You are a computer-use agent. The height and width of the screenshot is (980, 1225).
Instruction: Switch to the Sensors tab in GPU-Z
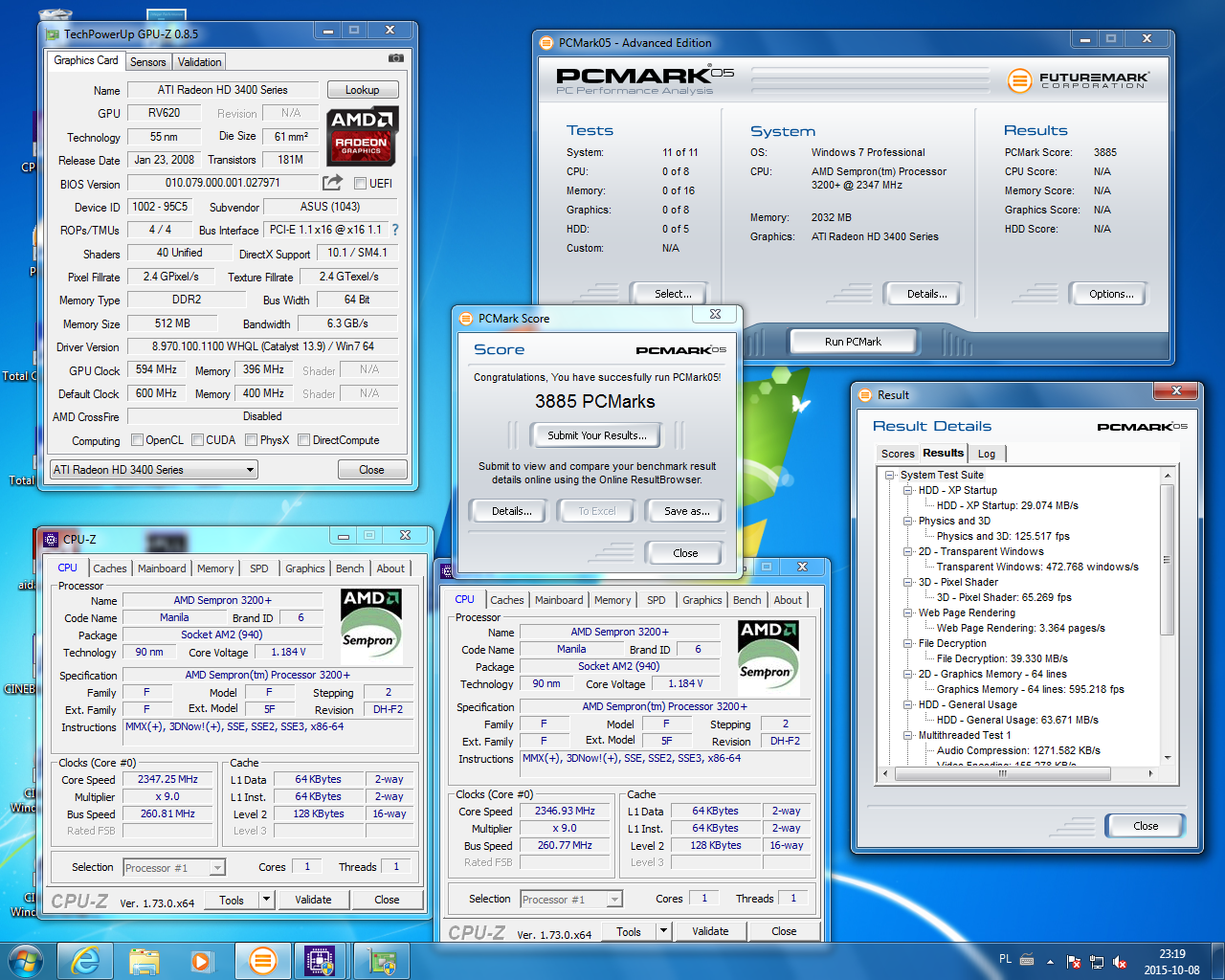[x=147, y=62]
